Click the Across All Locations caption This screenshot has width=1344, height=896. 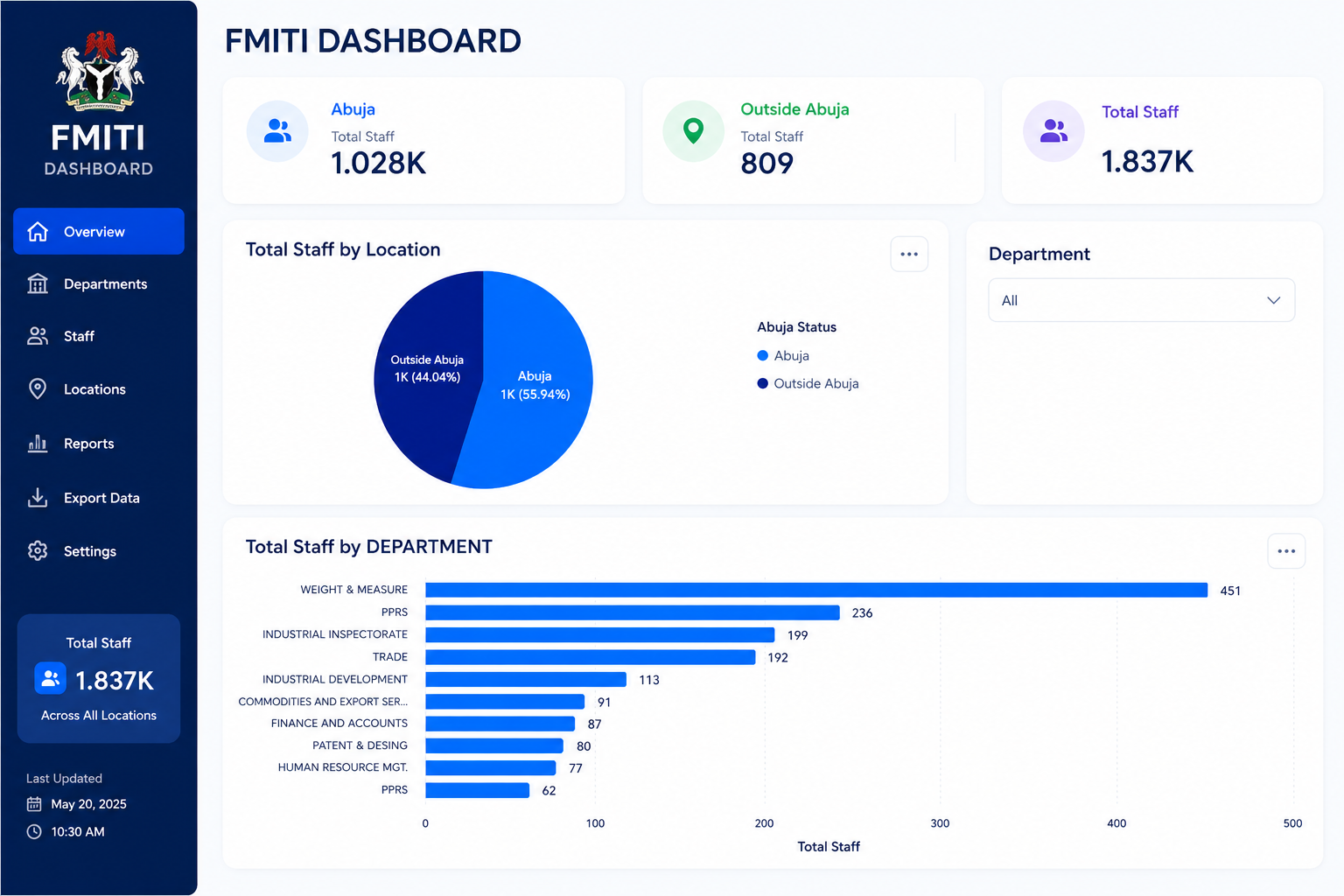(99, 715)
